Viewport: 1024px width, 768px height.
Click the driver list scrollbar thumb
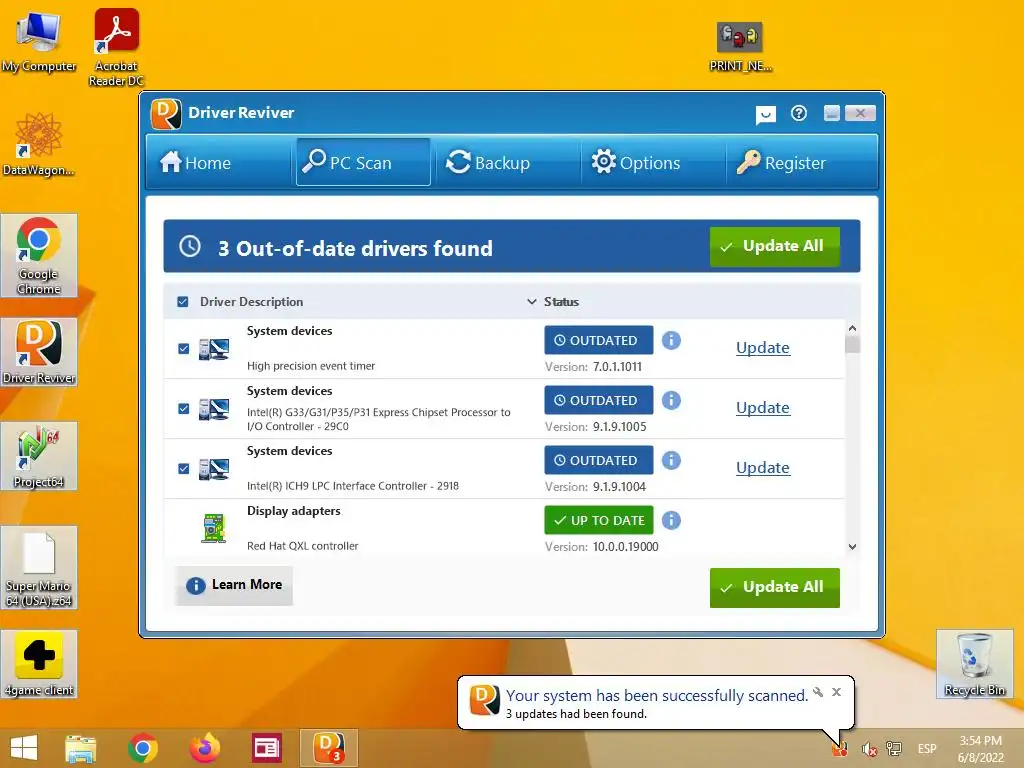coord(852,344)
